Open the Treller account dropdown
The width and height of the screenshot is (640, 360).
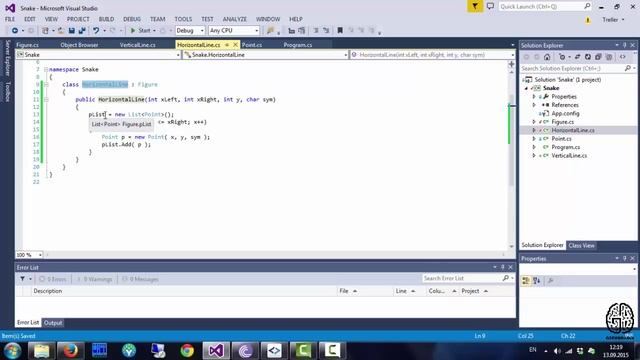coord(613,20)
